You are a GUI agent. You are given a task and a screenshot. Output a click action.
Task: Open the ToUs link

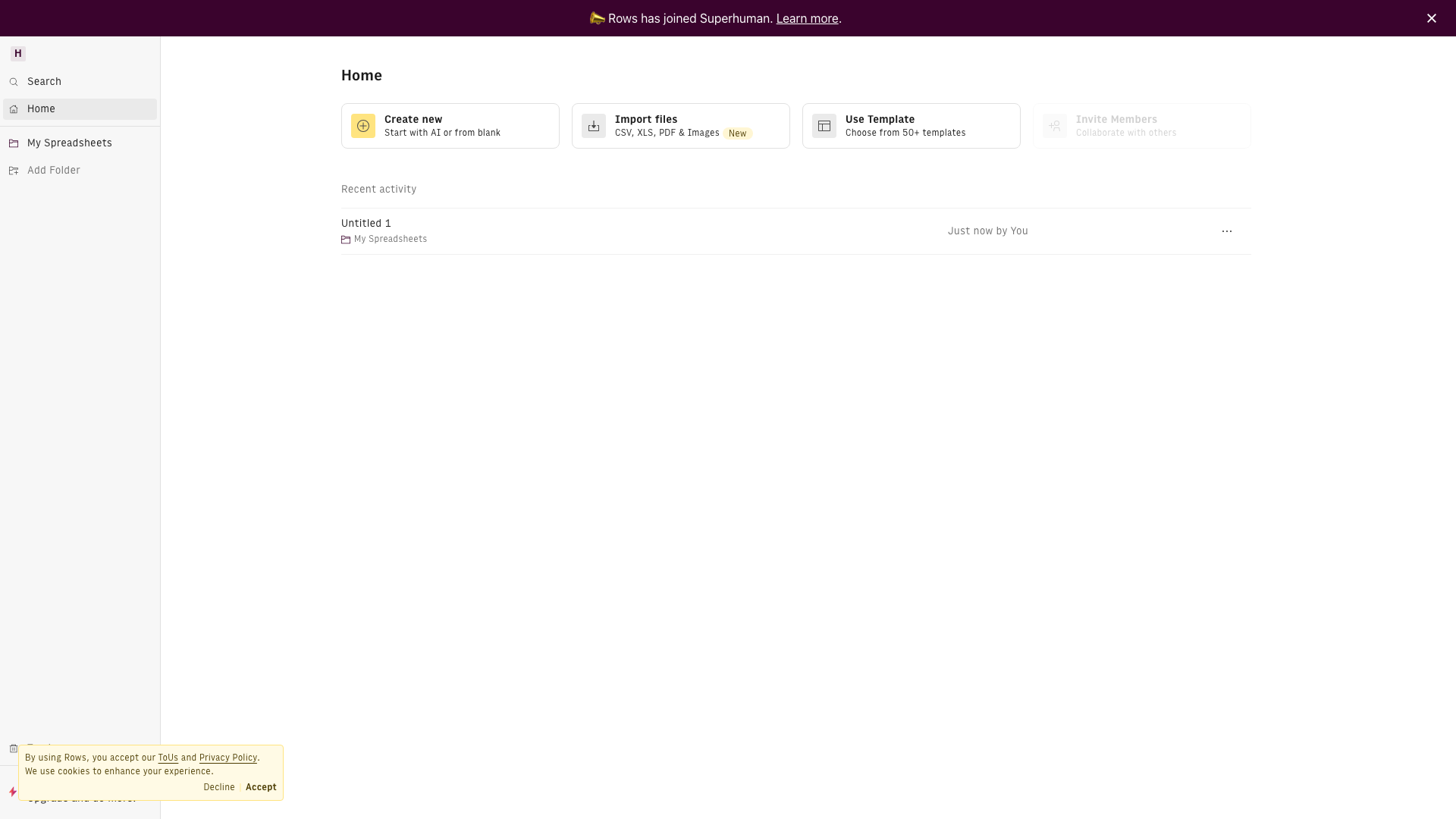pyautogui.click(x=168, y=758)
